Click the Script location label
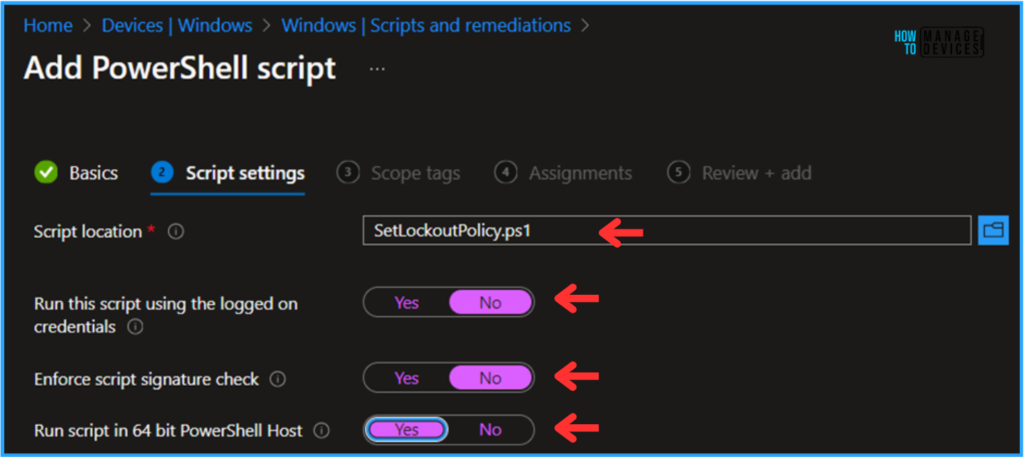Screen dimensions: 1024x459 pyautogui.click(x=88, y=231)
